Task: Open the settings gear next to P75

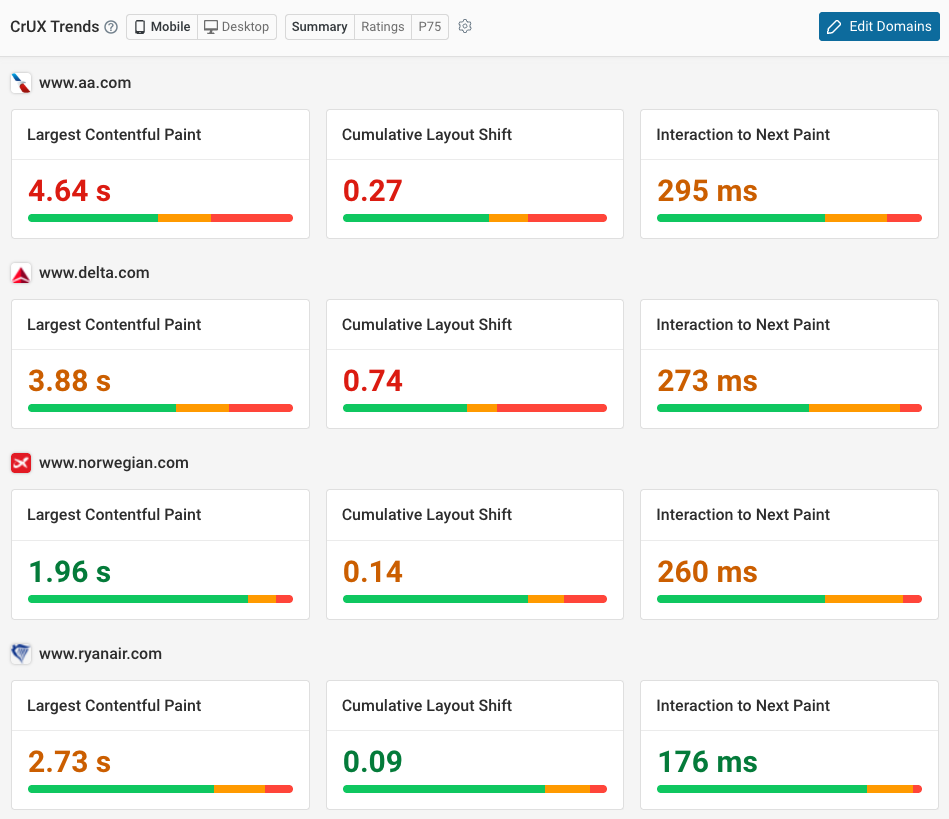Action: click(464, 27)
